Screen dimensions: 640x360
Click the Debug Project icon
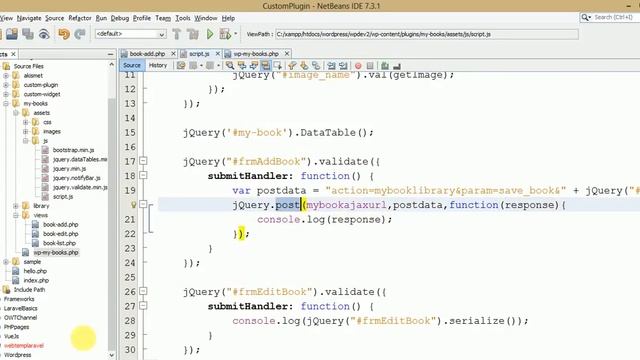pyautogui.click(x=224, y=34)
